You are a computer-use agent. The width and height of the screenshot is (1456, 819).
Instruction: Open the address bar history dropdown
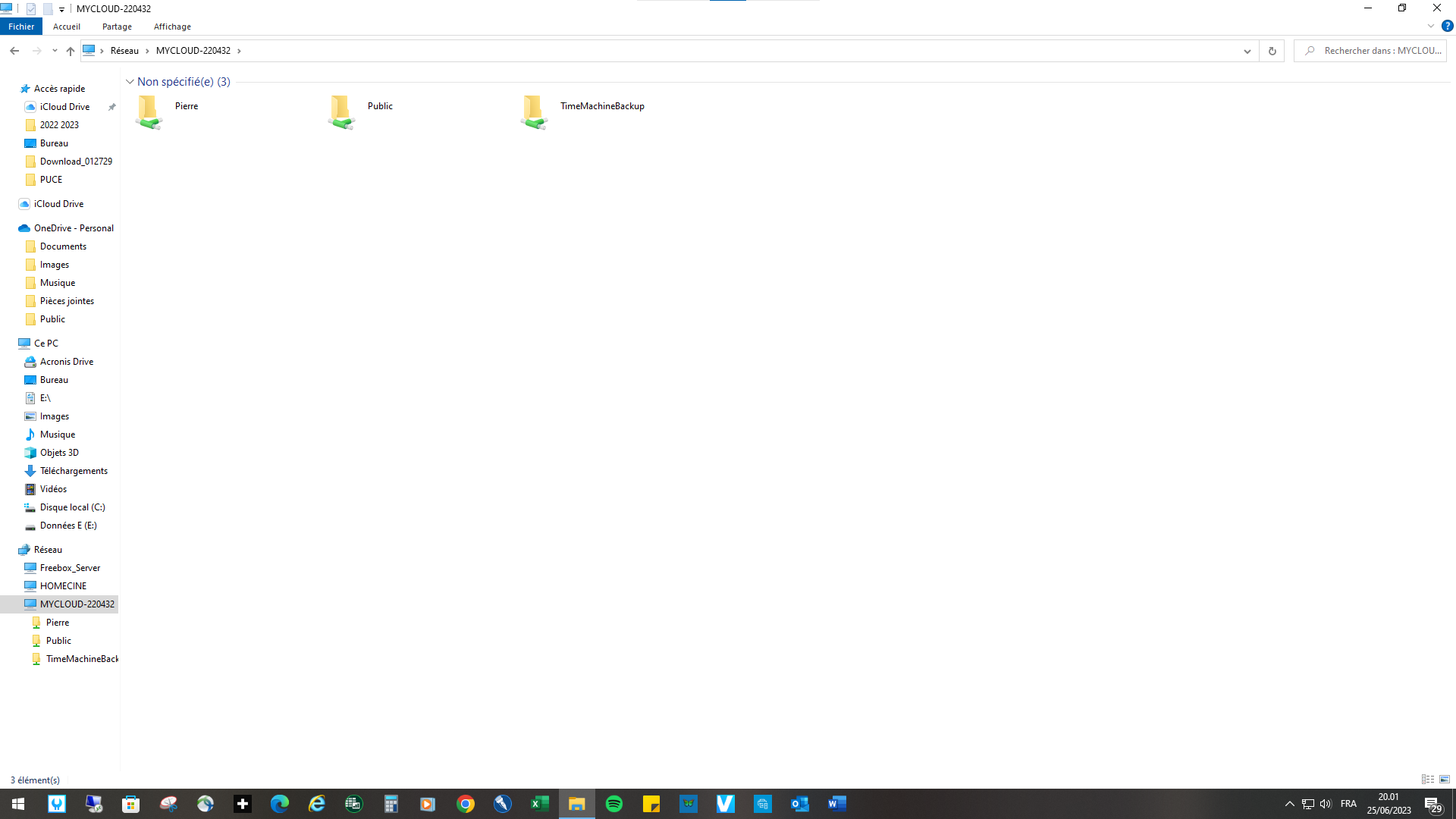click(x=1247, y=51)
